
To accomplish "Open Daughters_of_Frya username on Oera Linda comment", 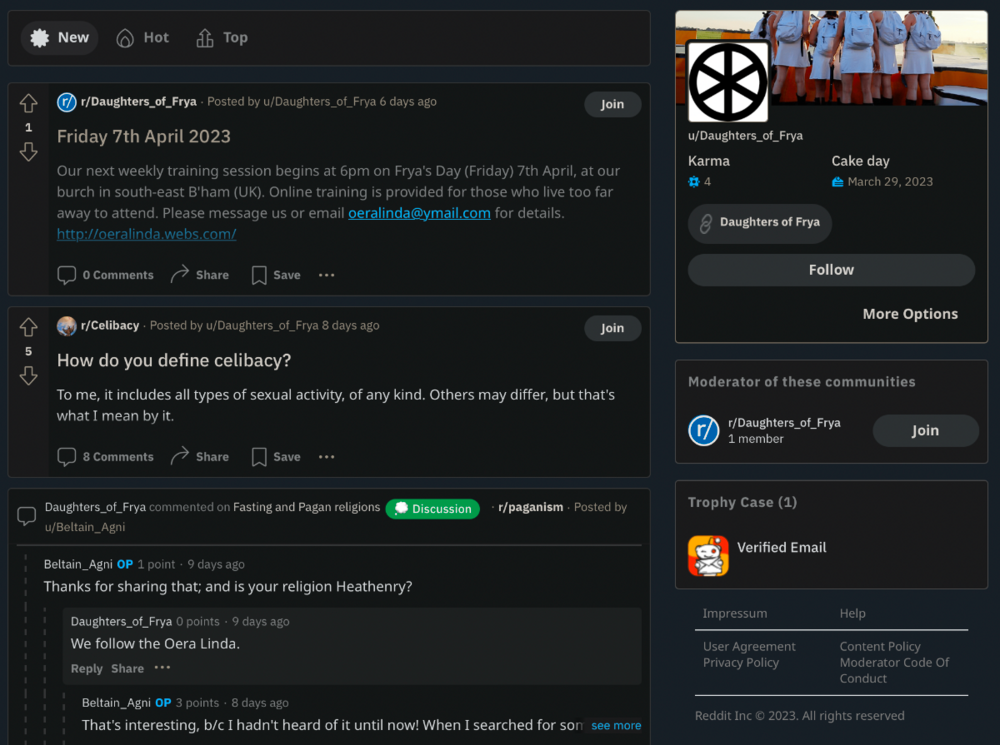I will click(121, 621).
